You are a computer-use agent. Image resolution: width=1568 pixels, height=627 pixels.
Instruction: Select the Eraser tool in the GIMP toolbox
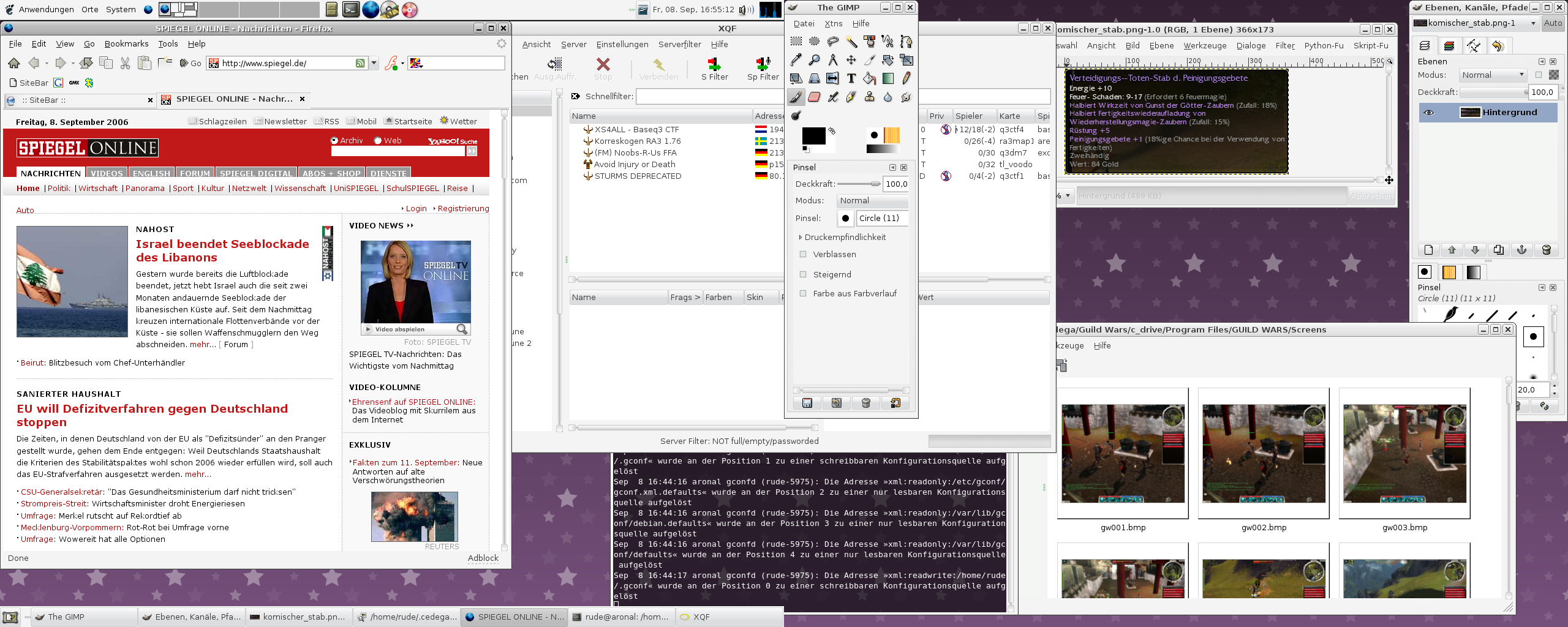point(814,97)
